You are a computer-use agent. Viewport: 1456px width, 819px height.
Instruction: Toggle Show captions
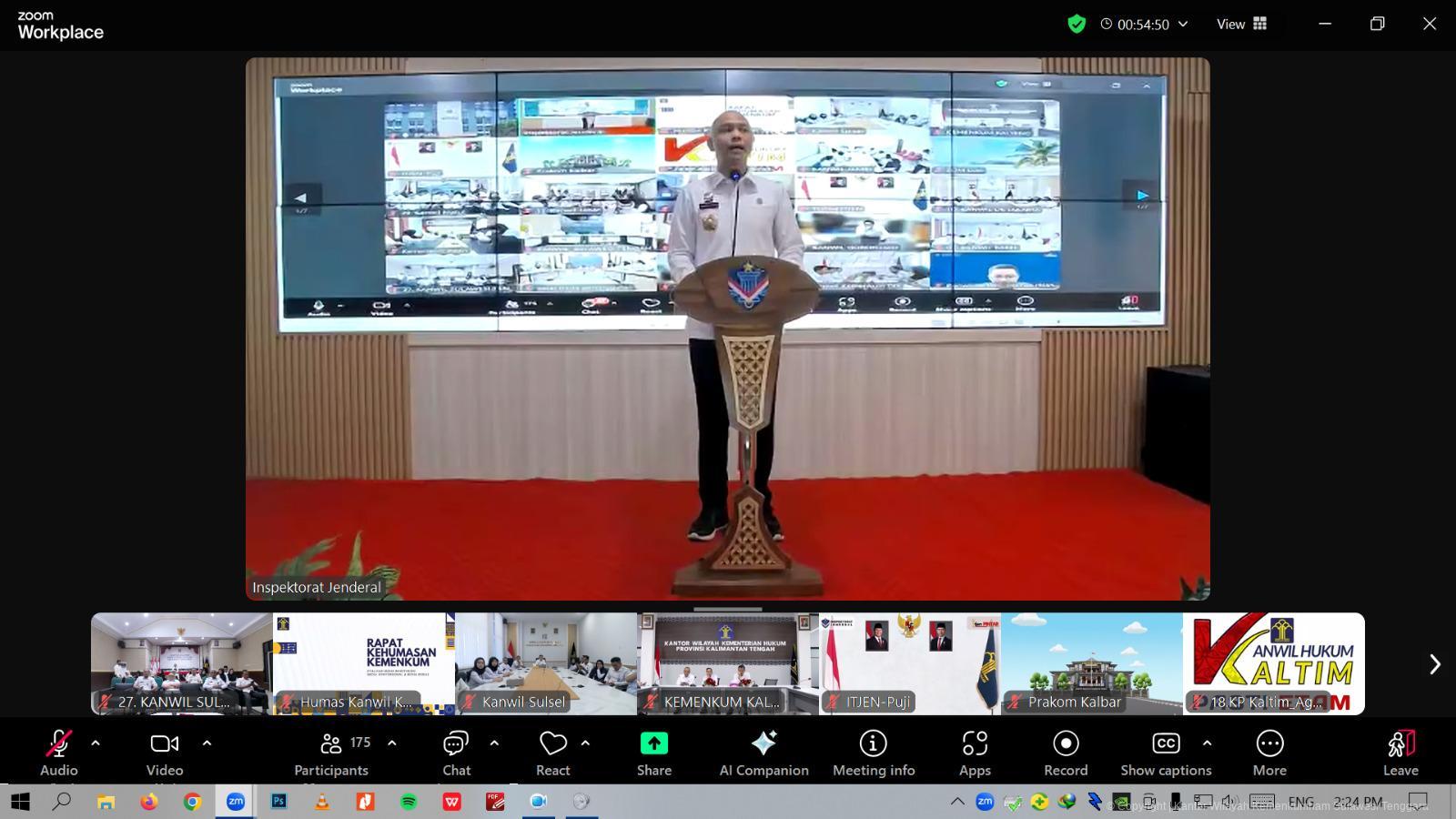point(1166,753)
